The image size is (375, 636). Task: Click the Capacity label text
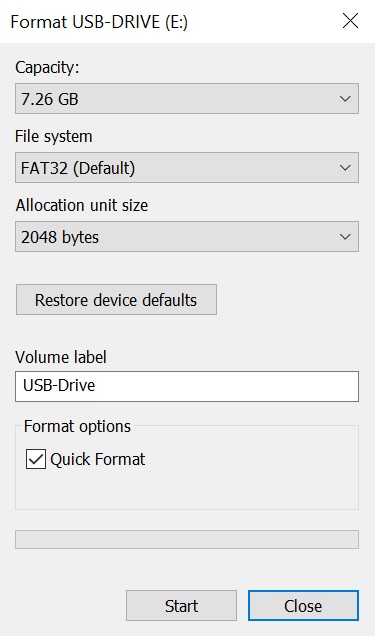pyautogui.click(x=47, y=67)
